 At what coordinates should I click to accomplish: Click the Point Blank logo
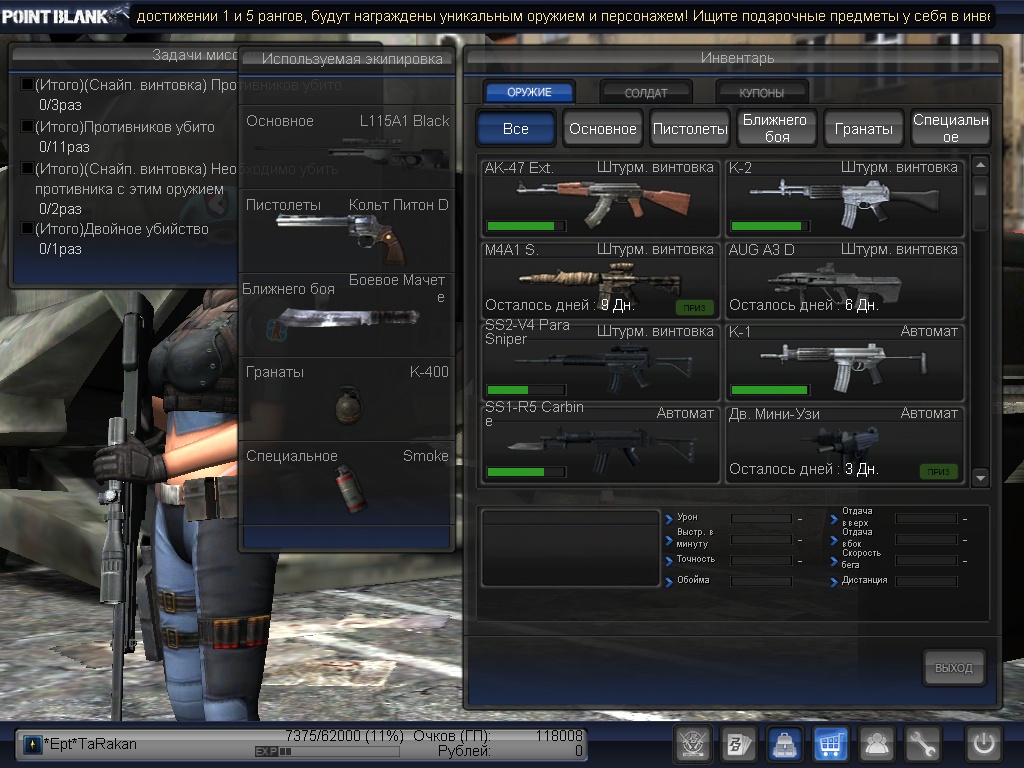[x=64, y=16]
